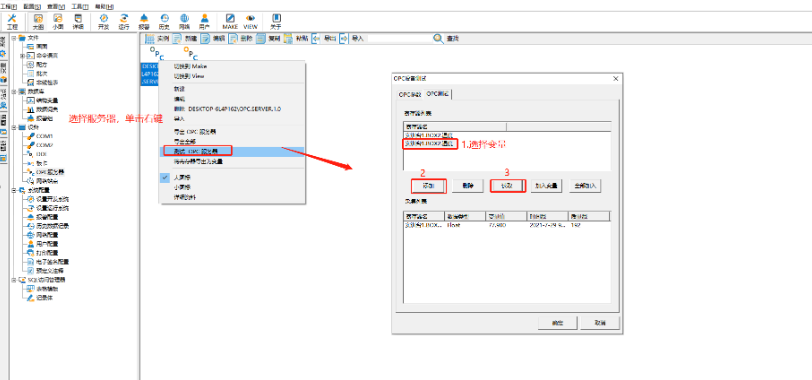
Task: Click the 查找 magnifier search icon
Action: click(x=438, y=38)
